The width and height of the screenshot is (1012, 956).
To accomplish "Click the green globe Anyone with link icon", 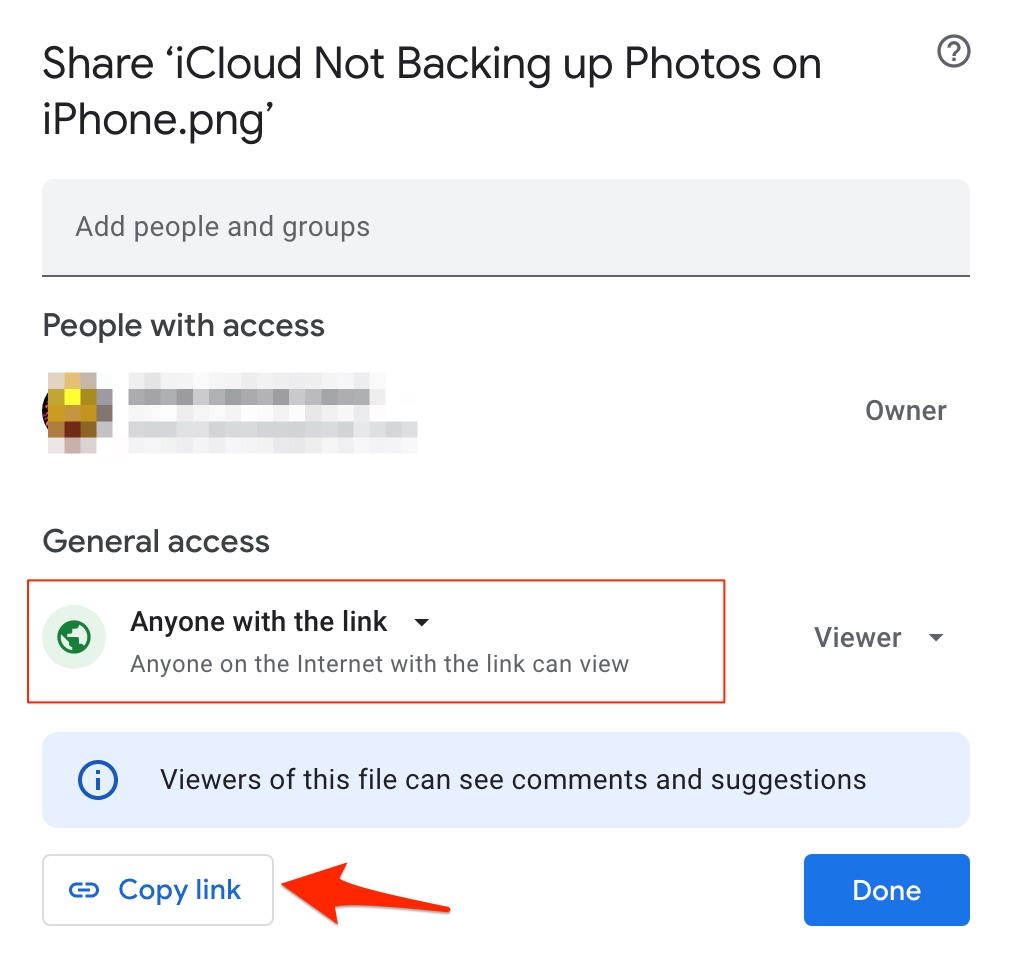I will 74,637.
